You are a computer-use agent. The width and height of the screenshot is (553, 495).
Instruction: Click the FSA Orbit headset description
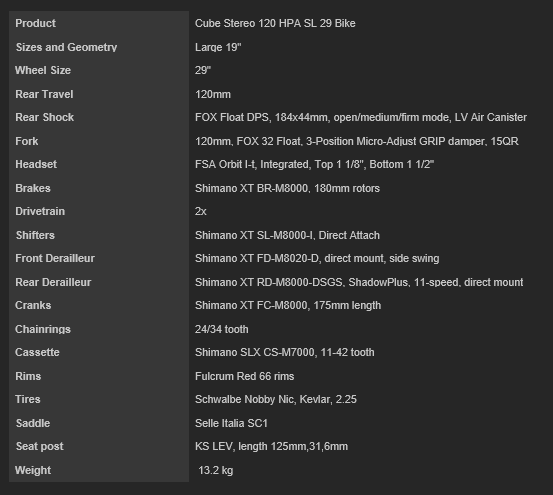314,164
